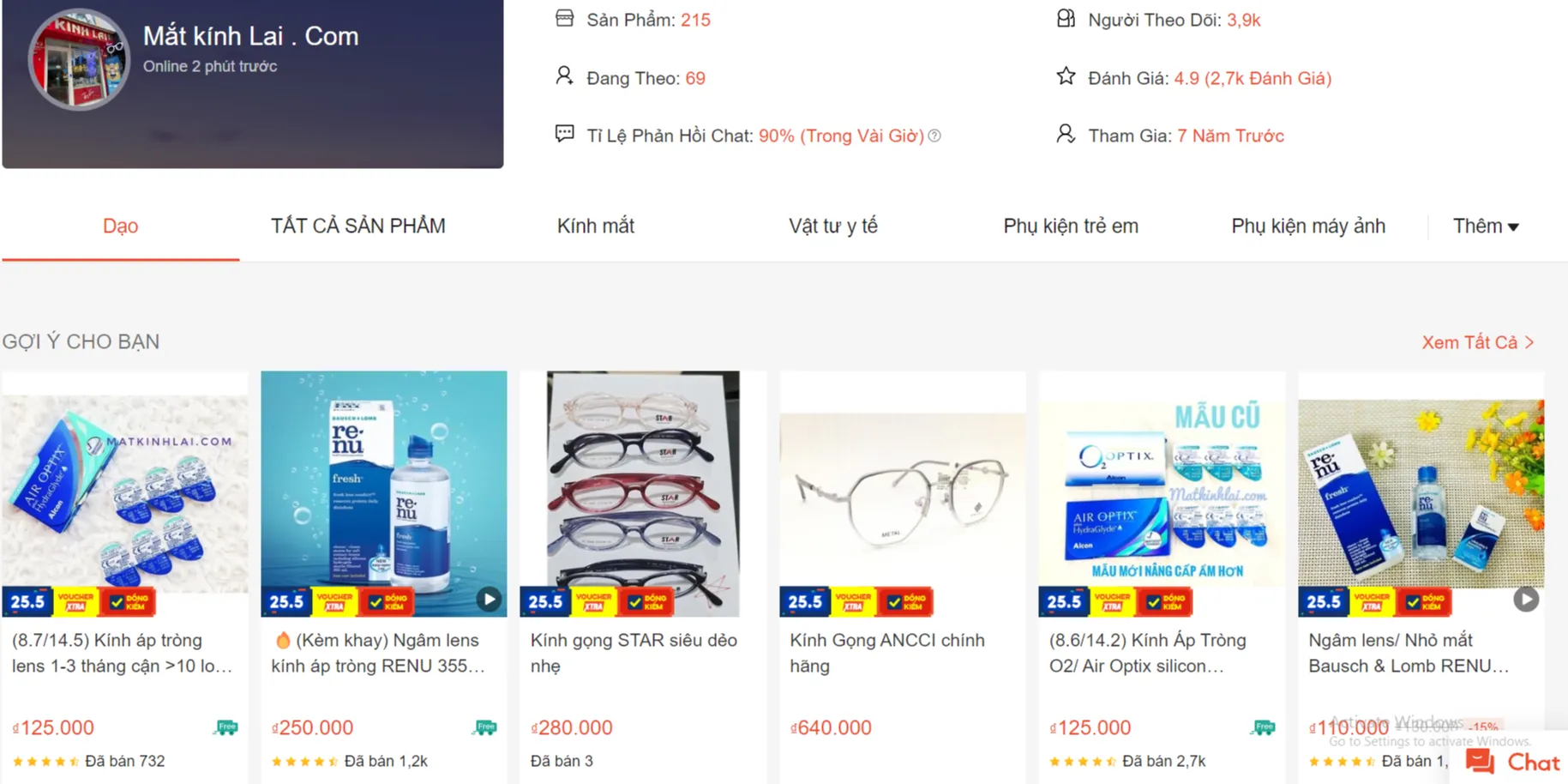Screen dimensions: 1568x784
Task: Expand the Thêm categories dropdown
Action: click(1485, 226)
